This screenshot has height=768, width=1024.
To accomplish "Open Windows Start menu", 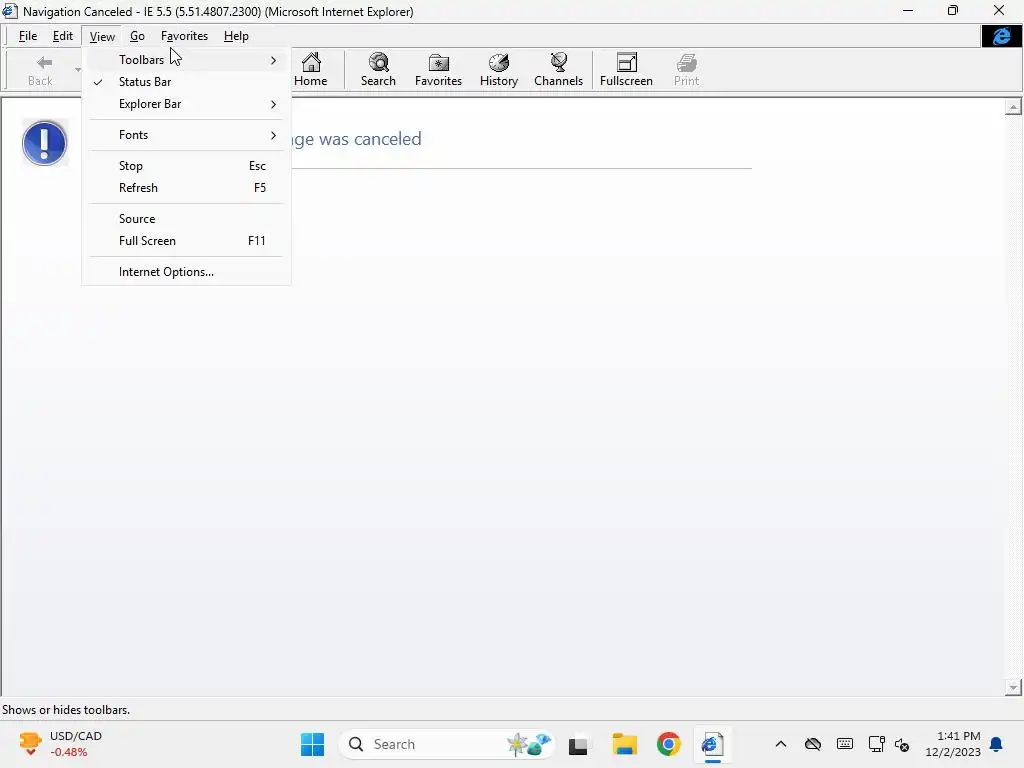I will click(312, 744).
